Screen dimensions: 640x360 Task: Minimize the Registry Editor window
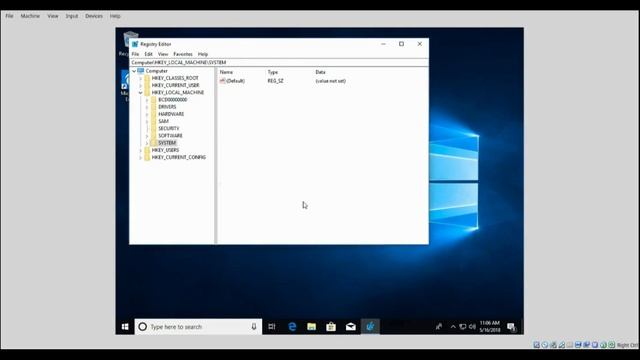(x=383, y=44)
